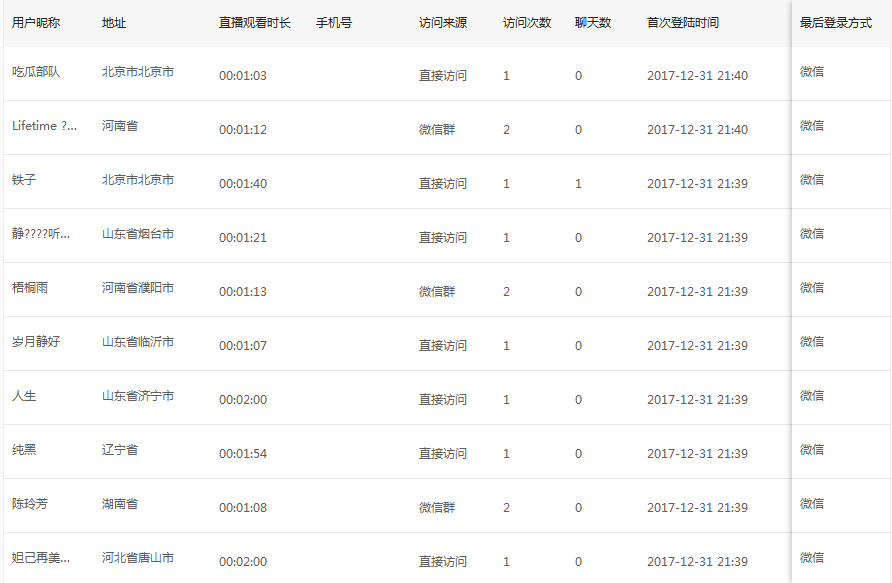892x583 pixels.
Task: Click watch duration 00:01:07
Action: click(x=243, y=346)
